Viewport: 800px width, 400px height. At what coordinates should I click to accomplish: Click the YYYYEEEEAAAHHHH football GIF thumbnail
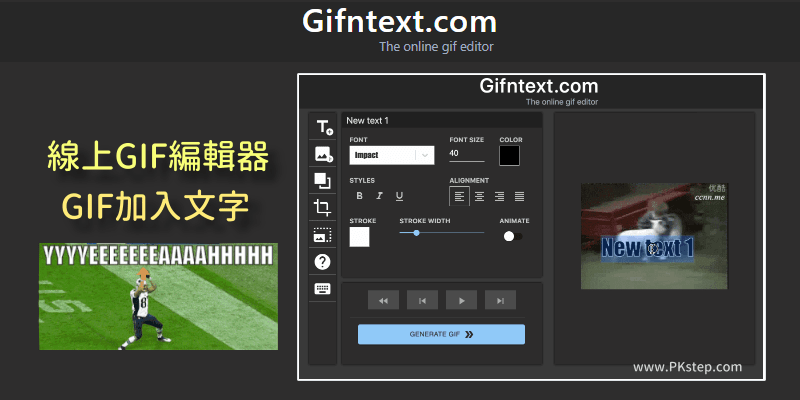159,296
